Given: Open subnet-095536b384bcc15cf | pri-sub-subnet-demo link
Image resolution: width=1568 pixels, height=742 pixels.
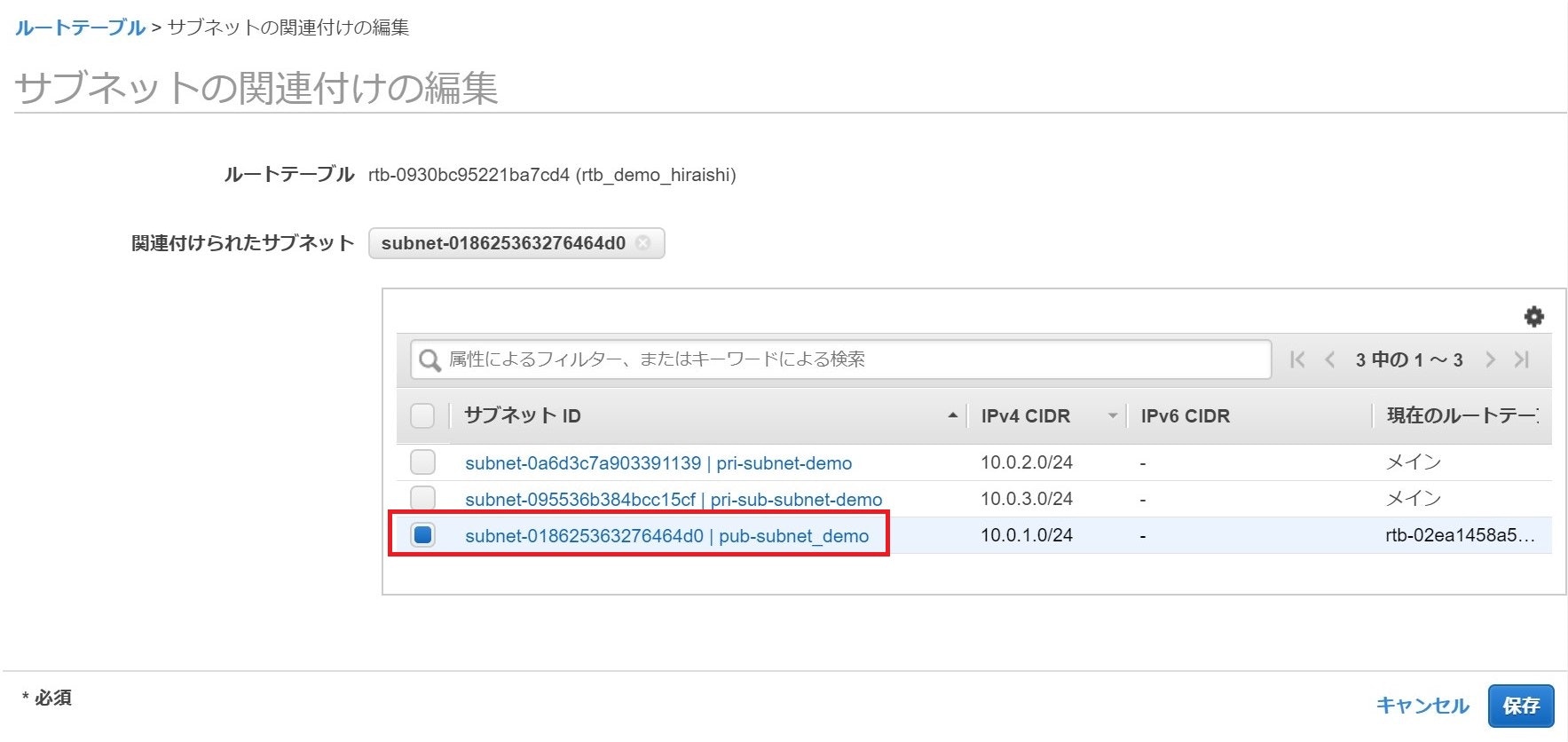Looking at the screenshot, I should (674, 500).
